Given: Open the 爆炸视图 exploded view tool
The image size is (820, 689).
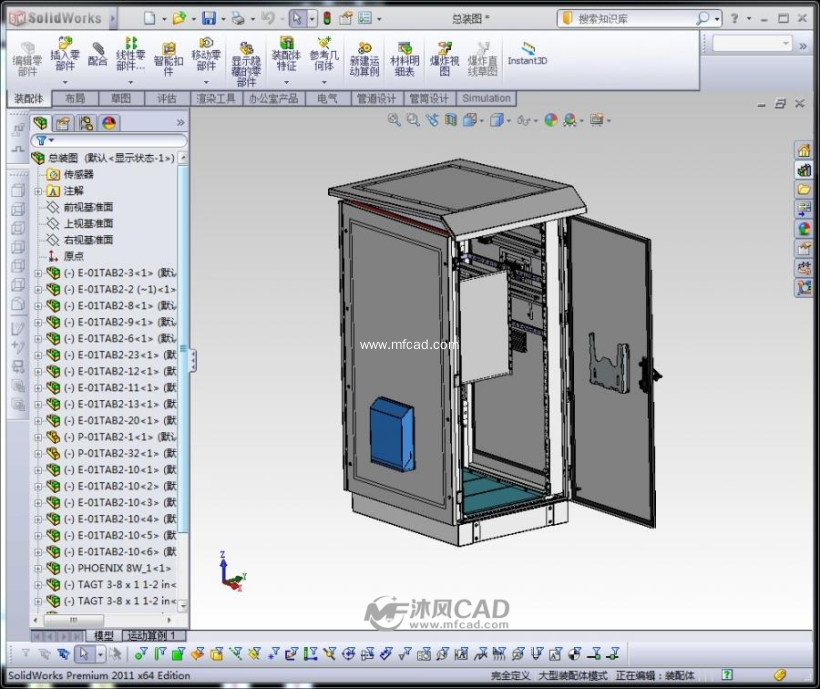Looking at the screenshot, I should coord(444,59).
